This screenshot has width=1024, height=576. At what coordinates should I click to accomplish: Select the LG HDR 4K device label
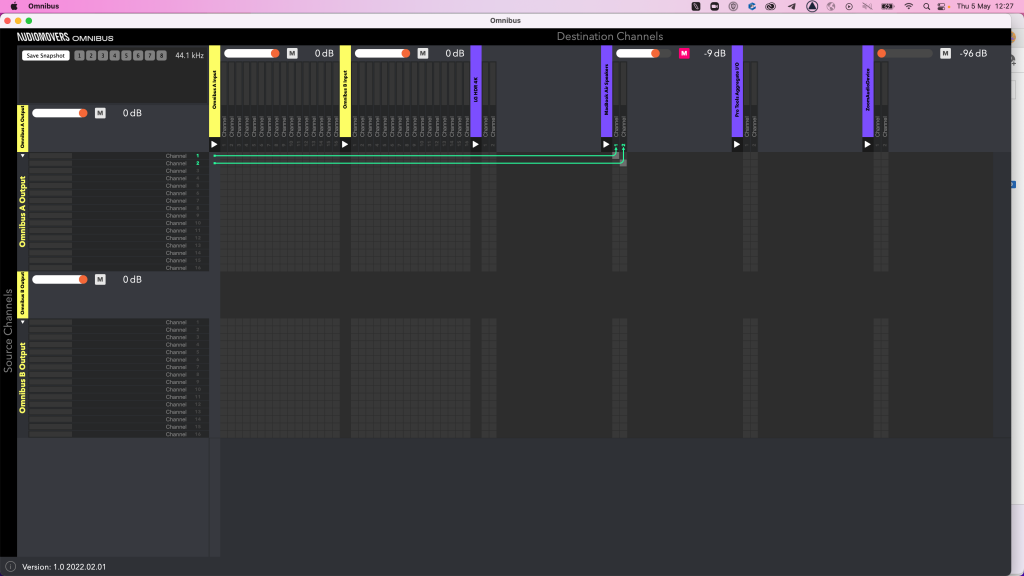pyautogui.click(x=475, y=91)
